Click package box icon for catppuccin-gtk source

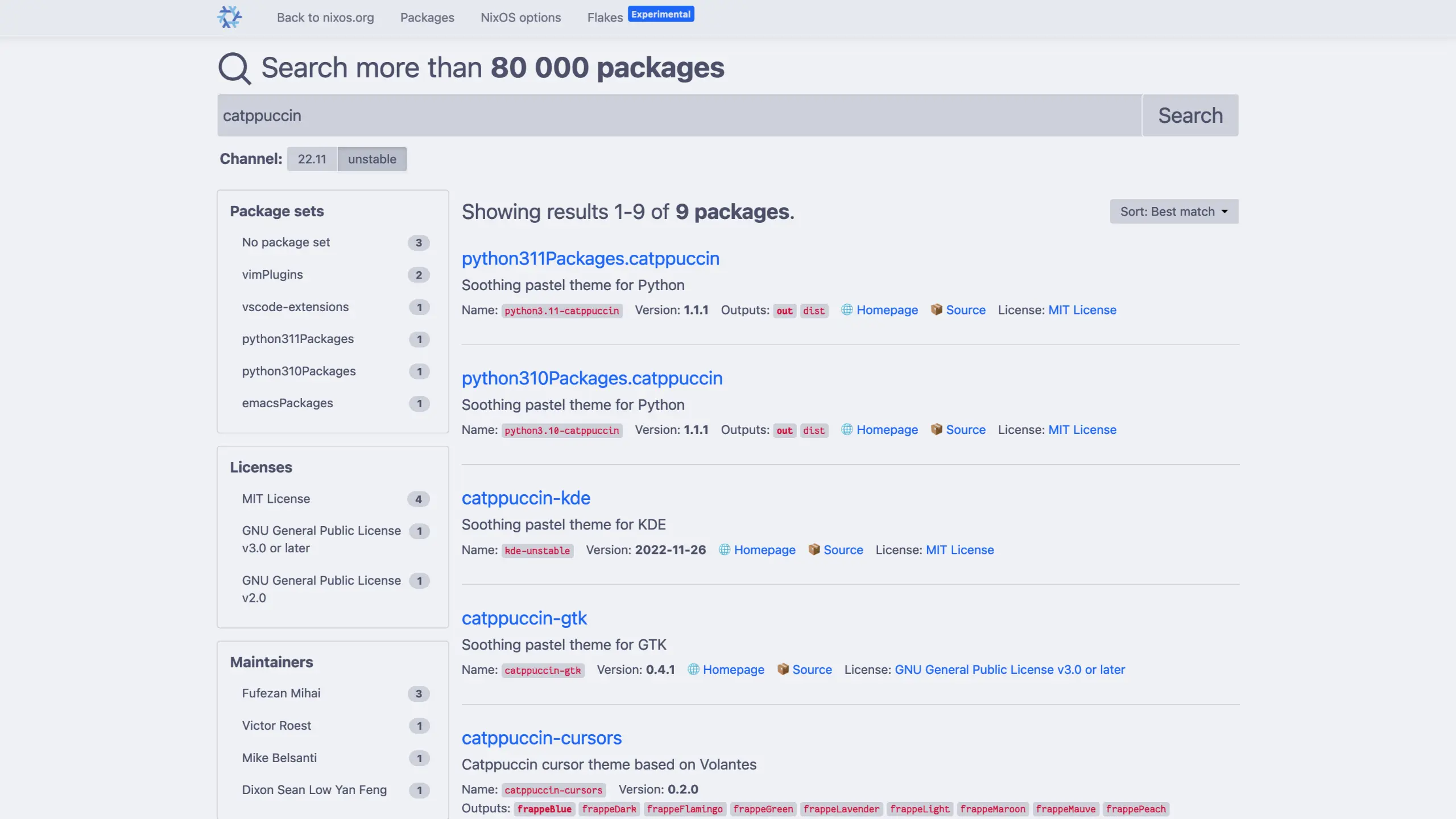783,669
